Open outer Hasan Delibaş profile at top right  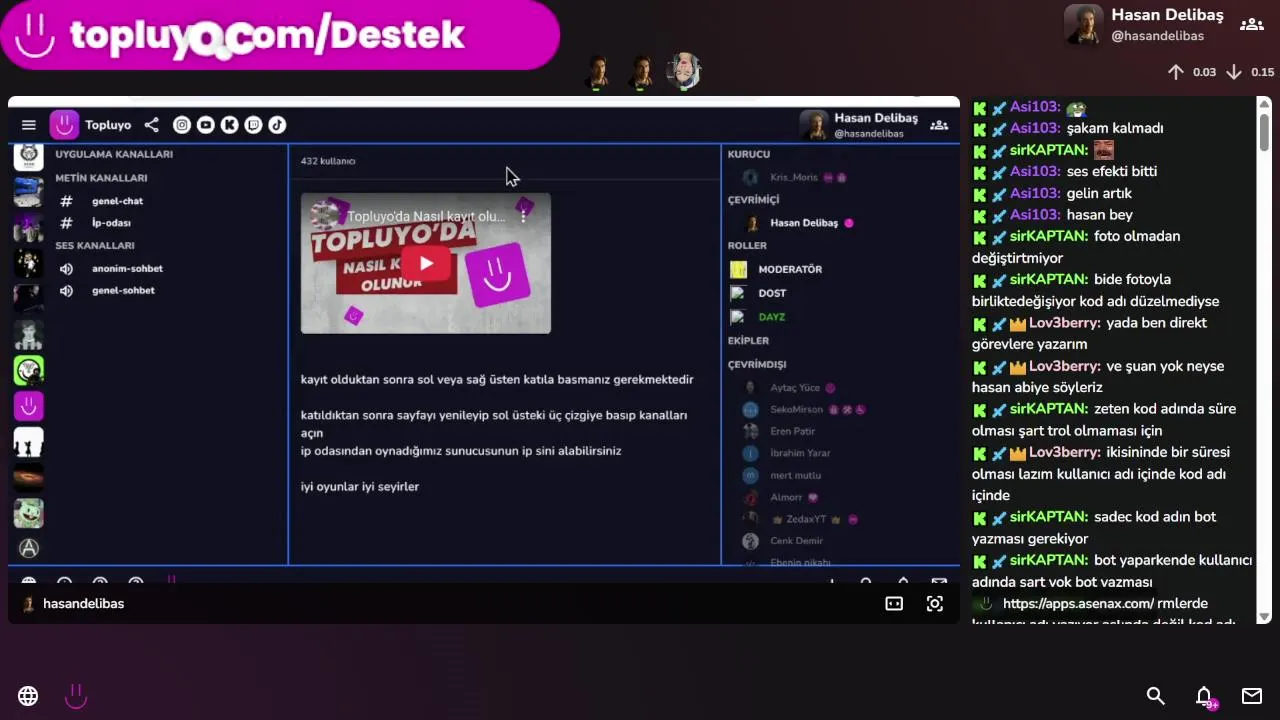coord(1145,24)
